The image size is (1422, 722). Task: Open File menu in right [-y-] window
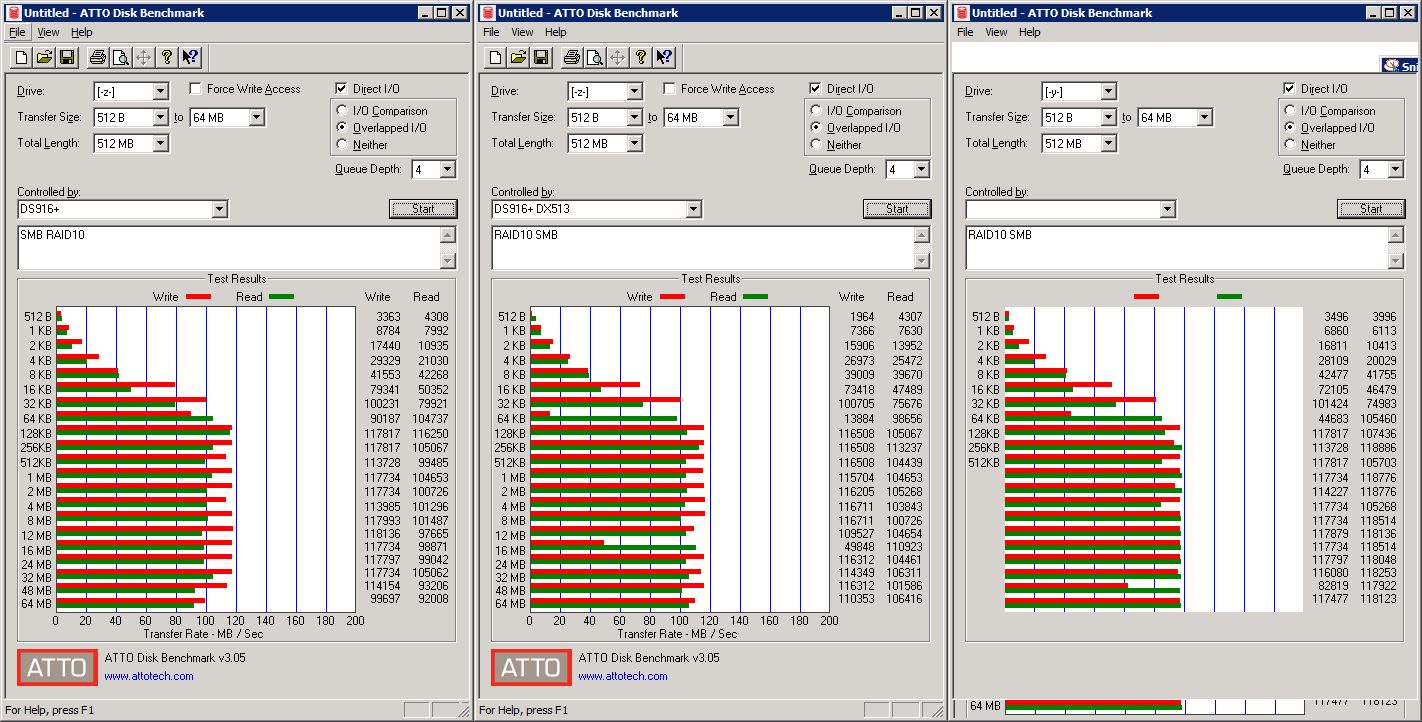point(965,32)
